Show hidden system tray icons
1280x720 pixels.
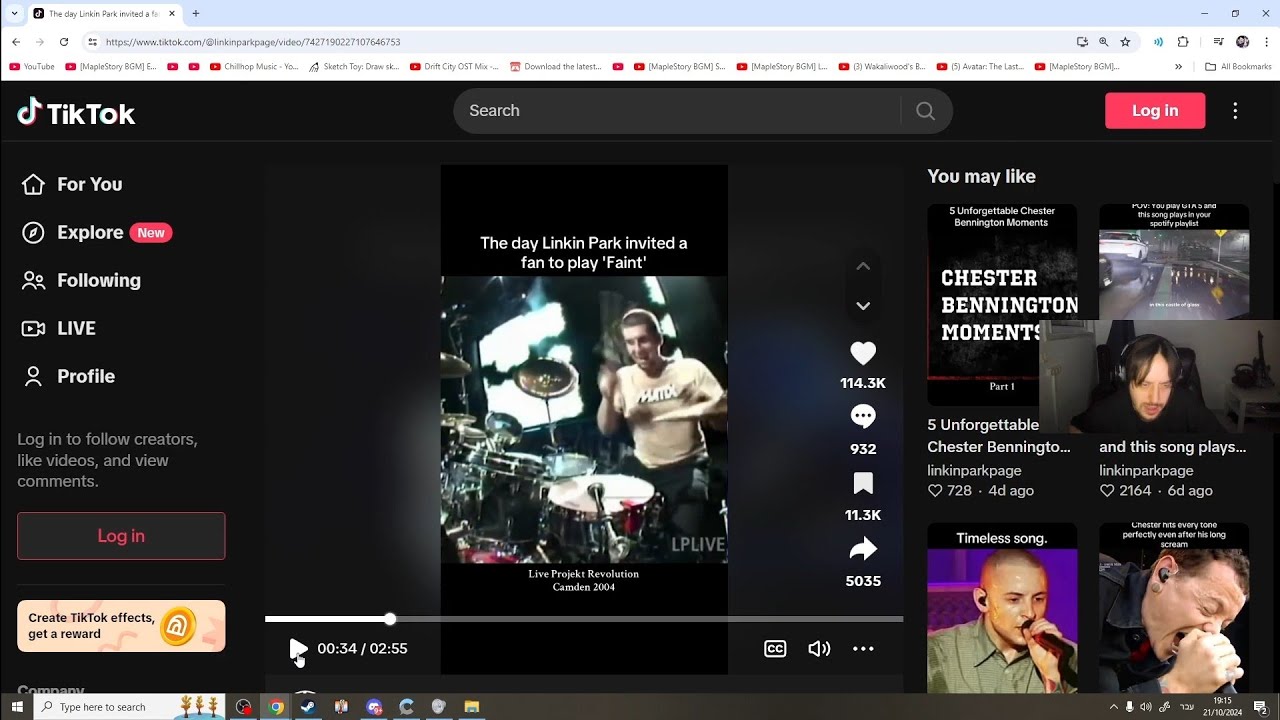coord(1113,707)
